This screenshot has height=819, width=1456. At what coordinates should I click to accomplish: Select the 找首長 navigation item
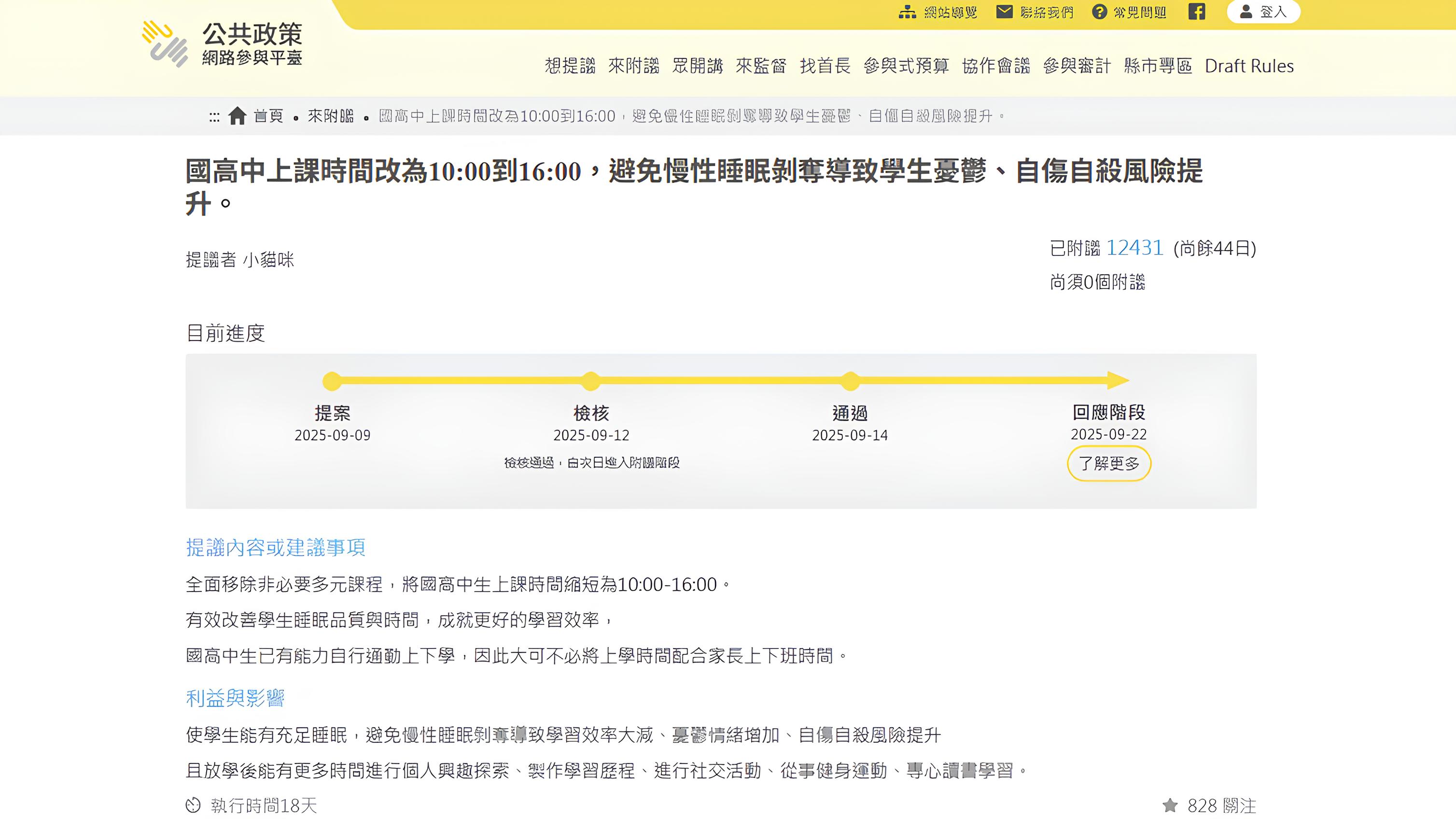(x=825, y=66)
